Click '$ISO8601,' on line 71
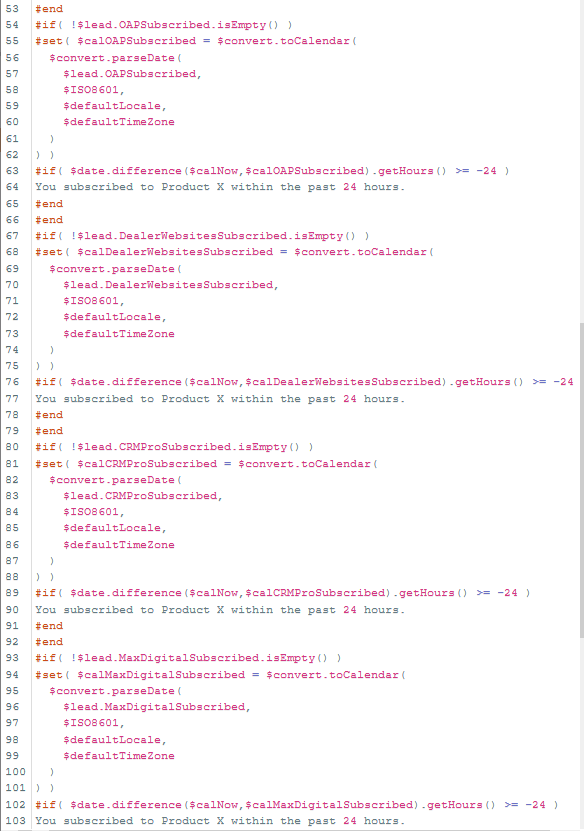584x831 pixels. click(x=94, y=300)
